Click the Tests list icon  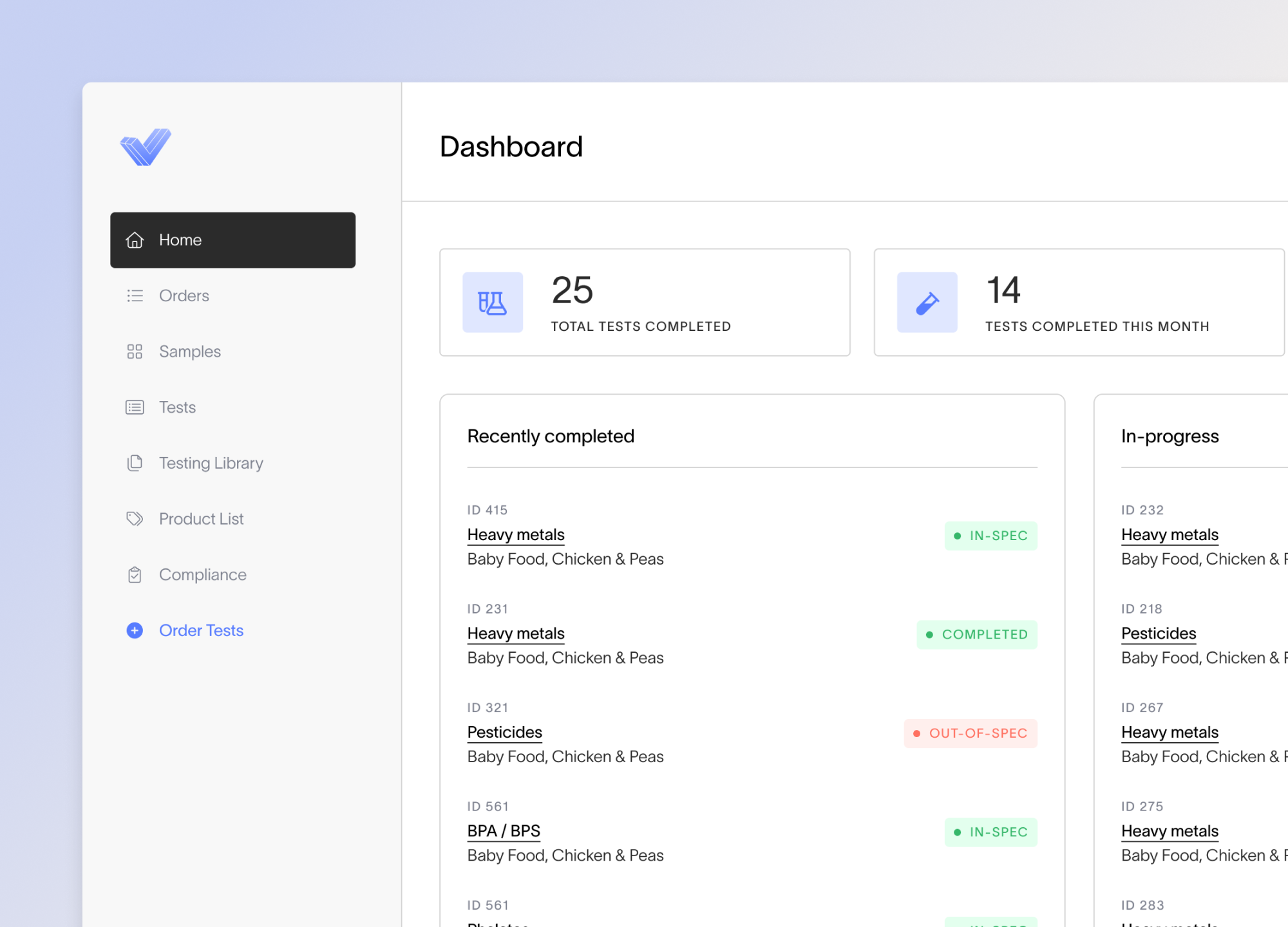pyautogui.click(x=135, y=407)
